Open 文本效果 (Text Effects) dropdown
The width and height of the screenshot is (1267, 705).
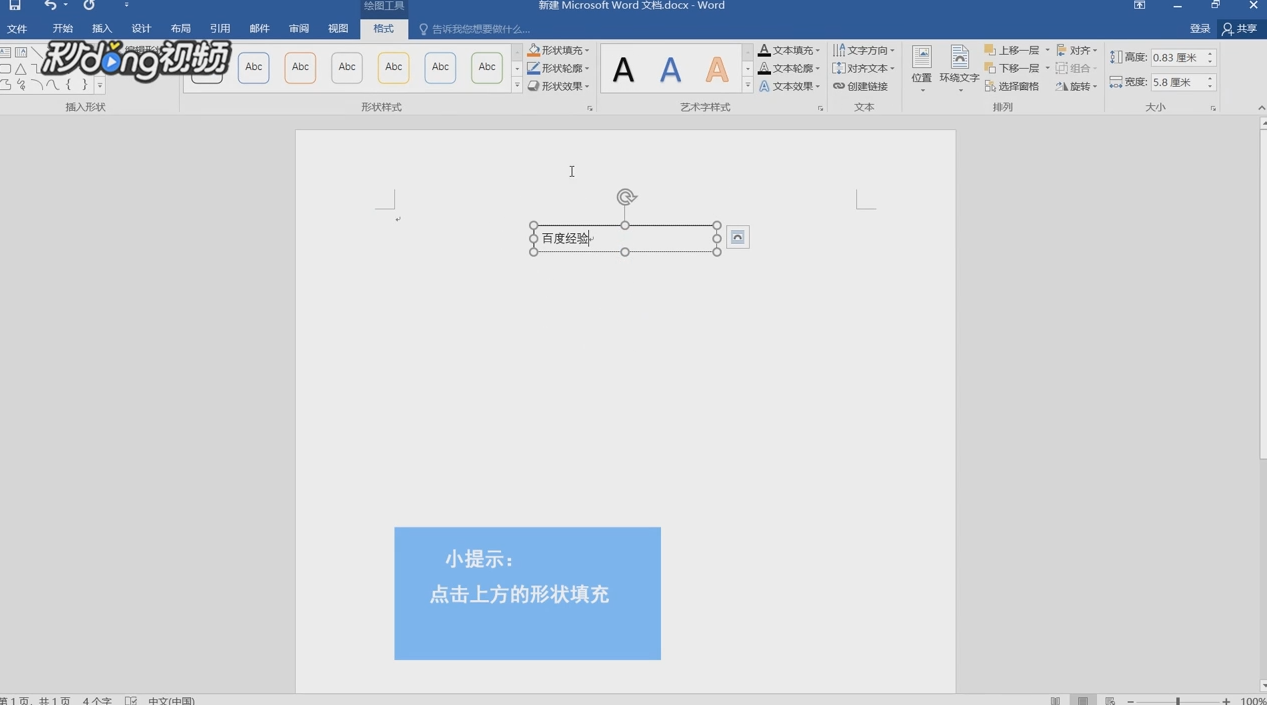pyautogui.click(x=789, y=86)
